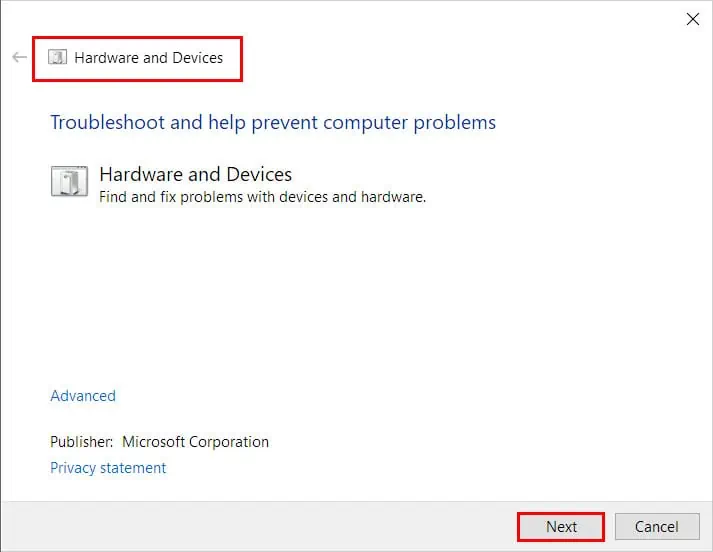
Task: Click the word Troubleshoot in the blue heading
Action: 107,123
